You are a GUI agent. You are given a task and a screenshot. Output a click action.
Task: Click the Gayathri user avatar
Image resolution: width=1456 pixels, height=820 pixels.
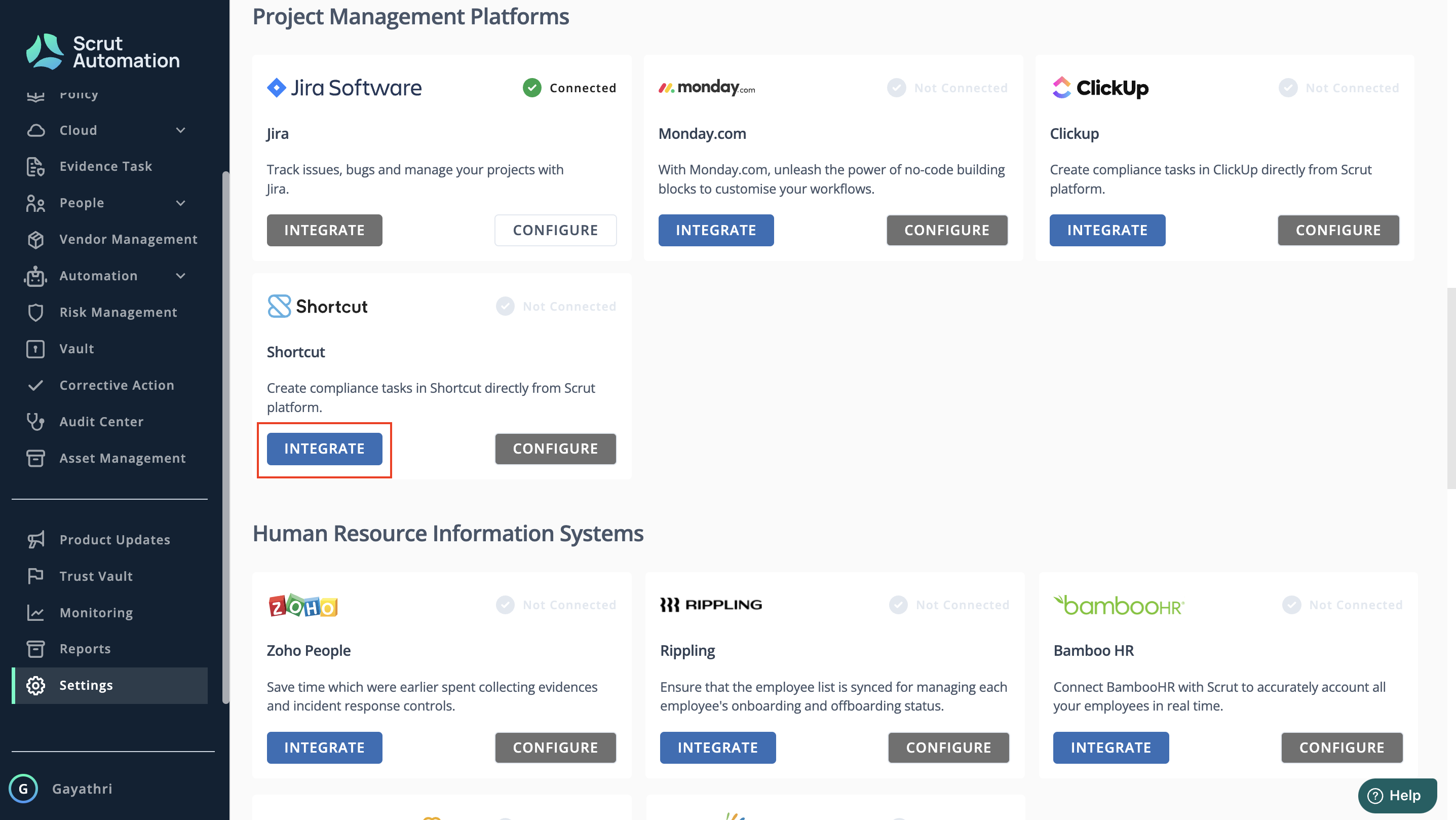23,789
